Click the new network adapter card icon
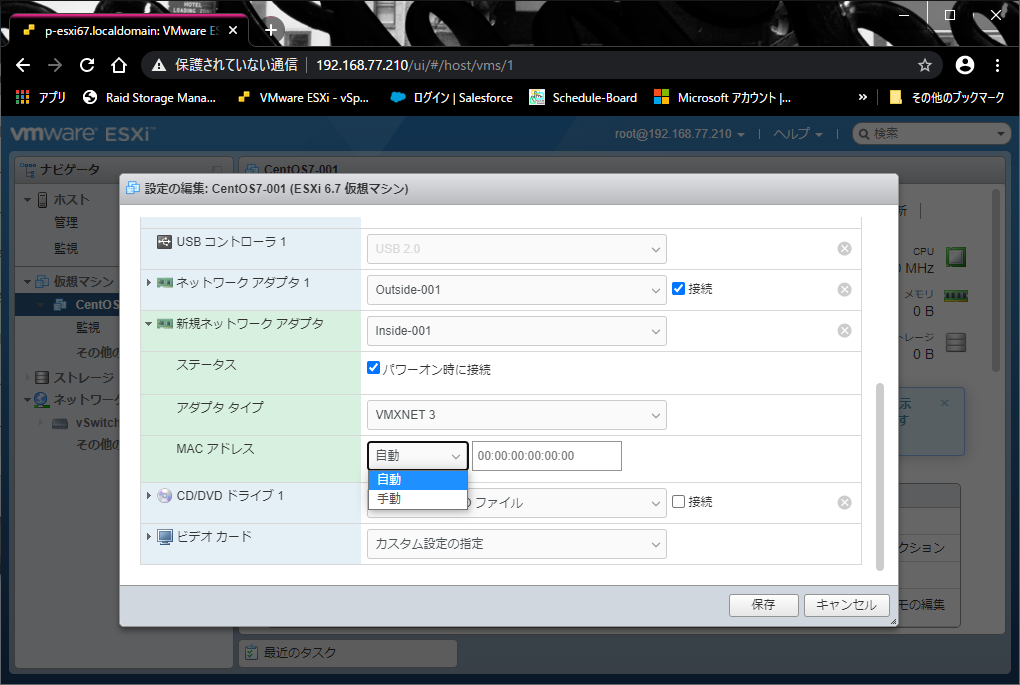The width and height of the screenshot is (1020, 685). [x=165, y=323]
